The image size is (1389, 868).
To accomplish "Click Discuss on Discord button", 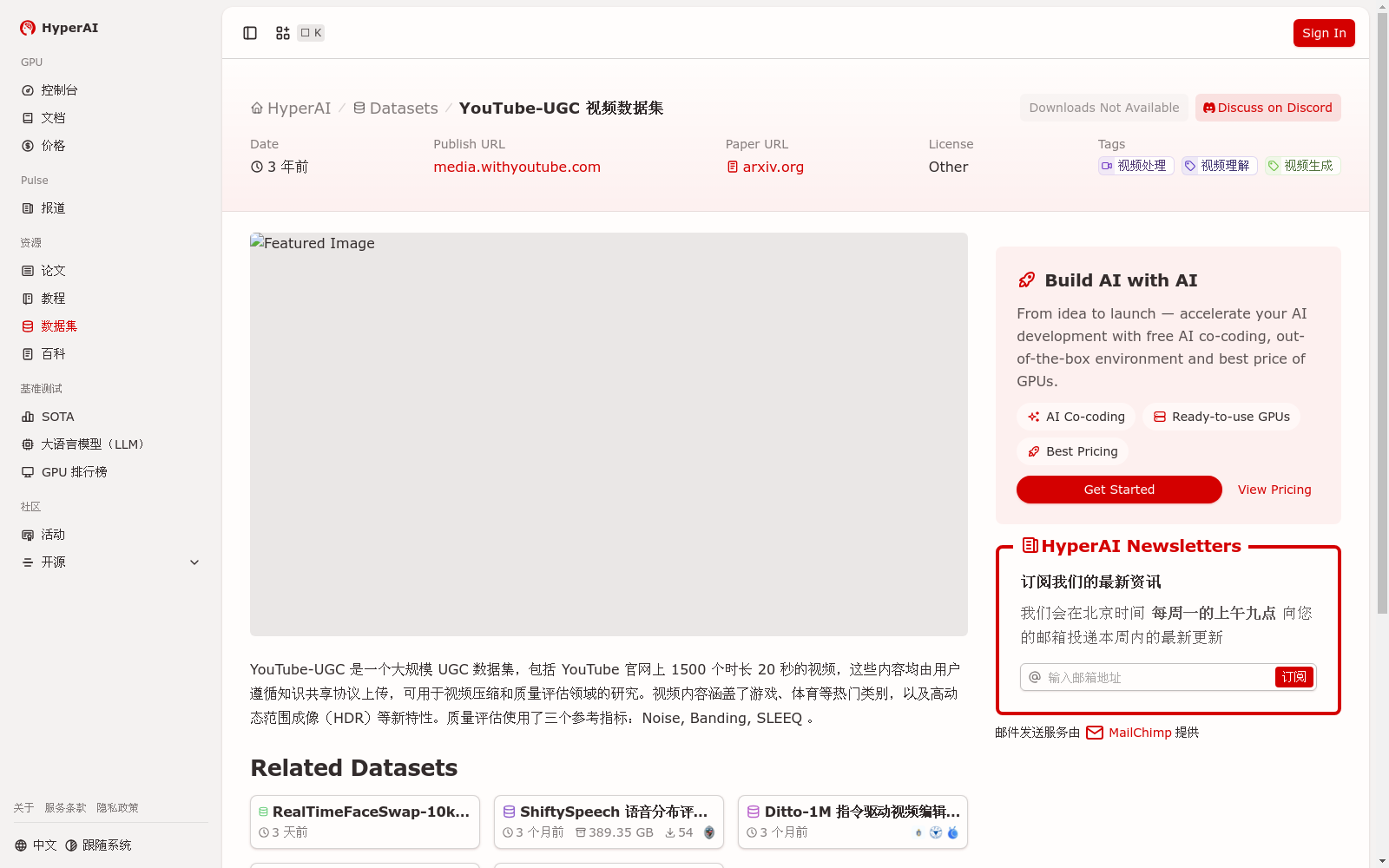I will (1267, 108).
